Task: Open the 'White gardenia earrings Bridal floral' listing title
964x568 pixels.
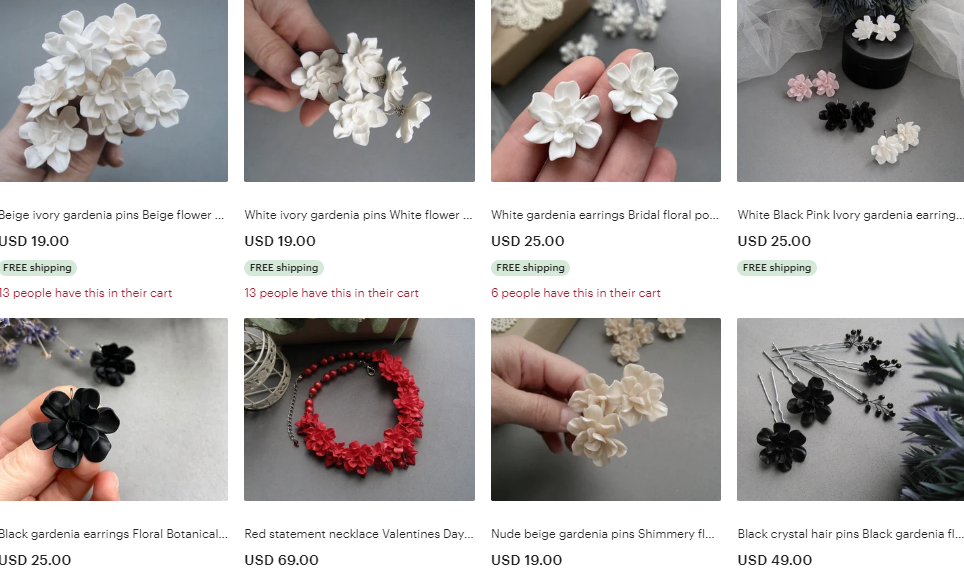Action: point(605,215)
